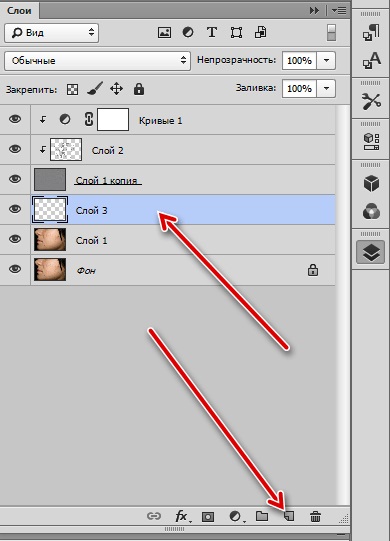Image resolution: width=390 pixels, height=541 pixels.
Task: Open the fx layer style menu
Action: (182, 516)
